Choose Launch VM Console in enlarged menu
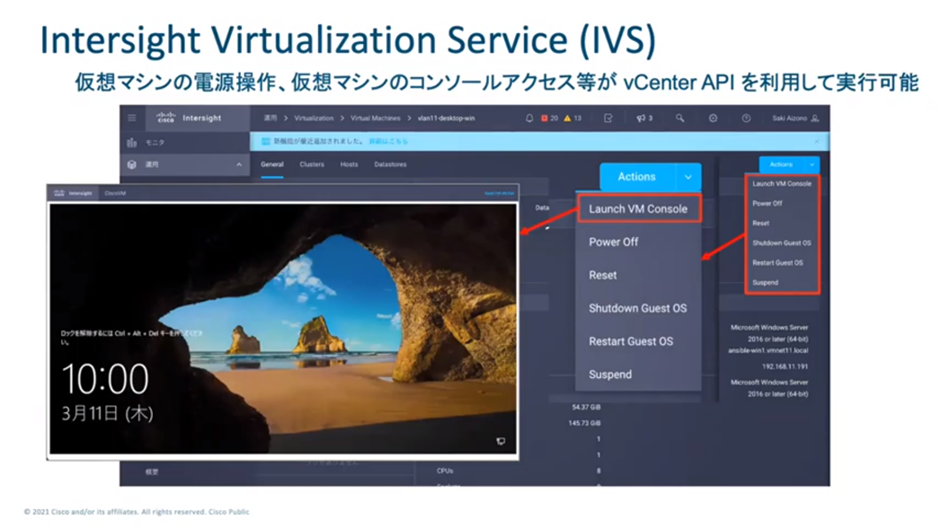940x529 pixels. (x=639, y=209)
